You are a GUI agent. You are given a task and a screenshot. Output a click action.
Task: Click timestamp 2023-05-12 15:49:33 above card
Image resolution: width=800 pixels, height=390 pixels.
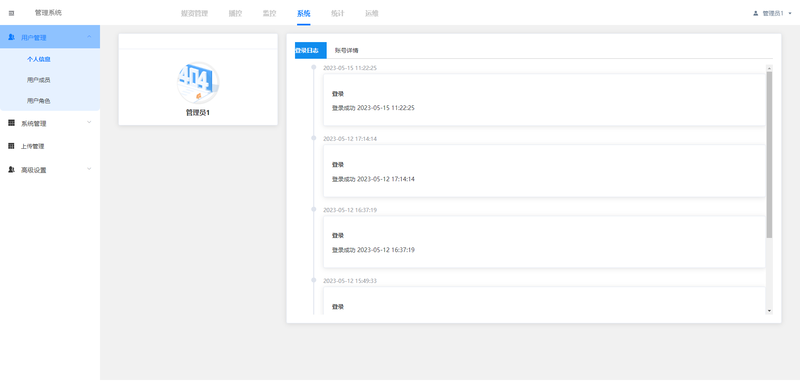coord(350,281)
